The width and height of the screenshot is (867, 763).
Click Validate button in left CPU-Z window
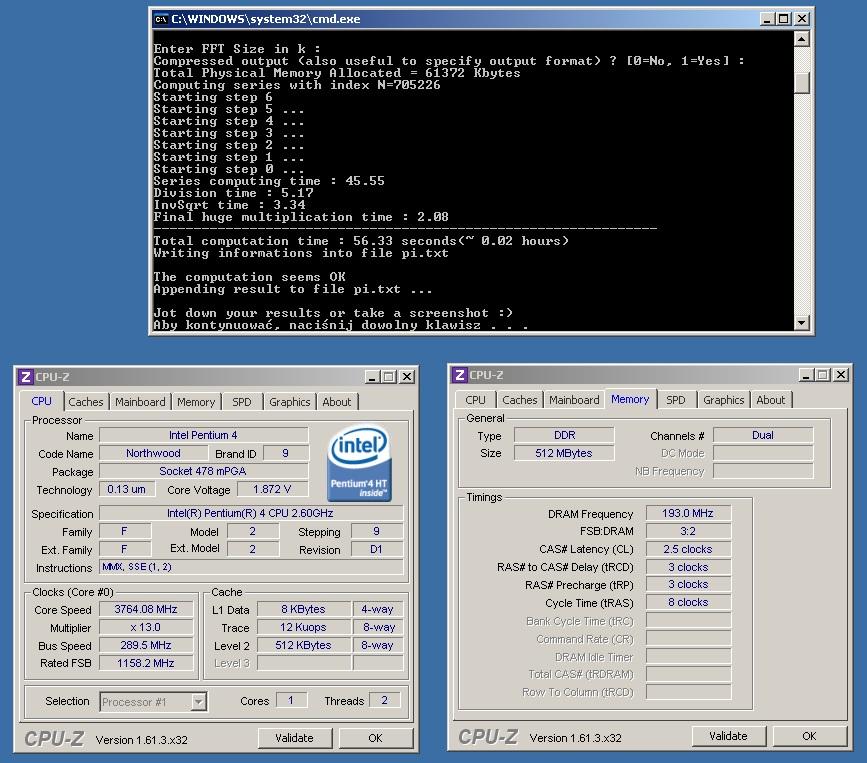tap(295, 738)
